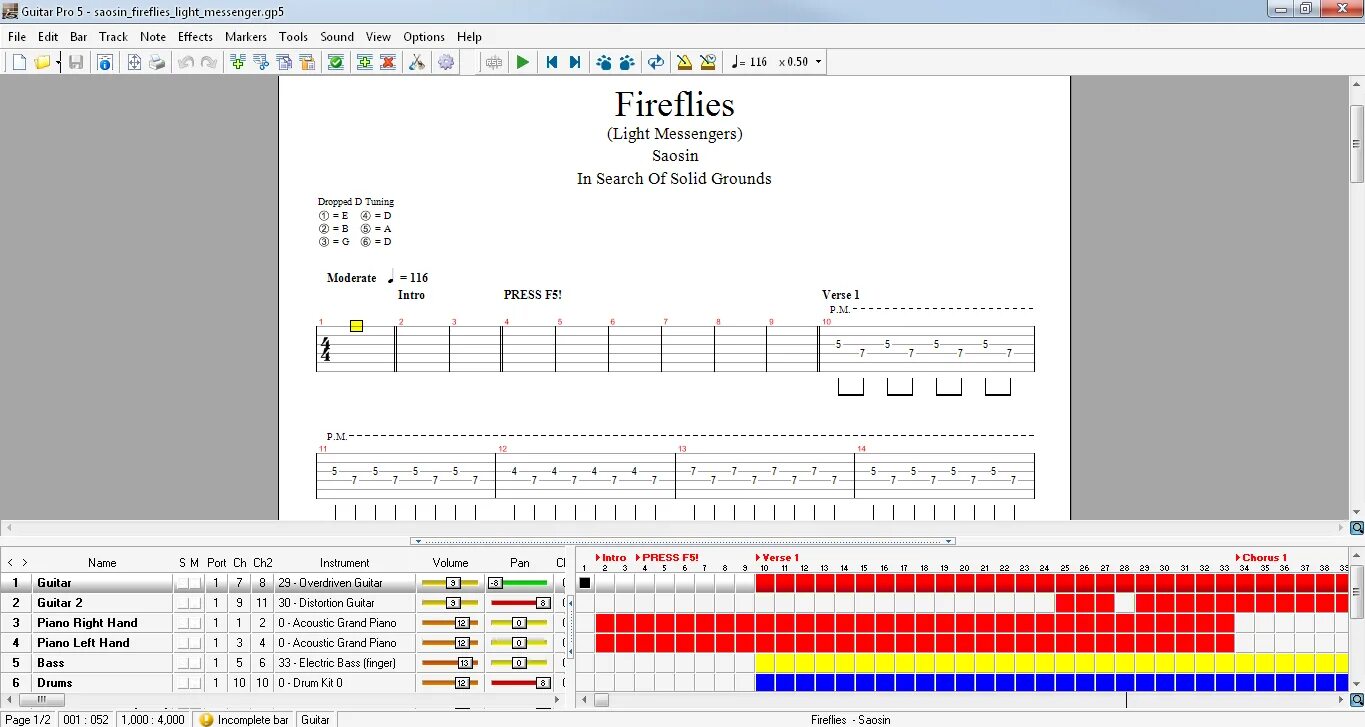Click the insert bar green plus icon

[x=365, y=62]
